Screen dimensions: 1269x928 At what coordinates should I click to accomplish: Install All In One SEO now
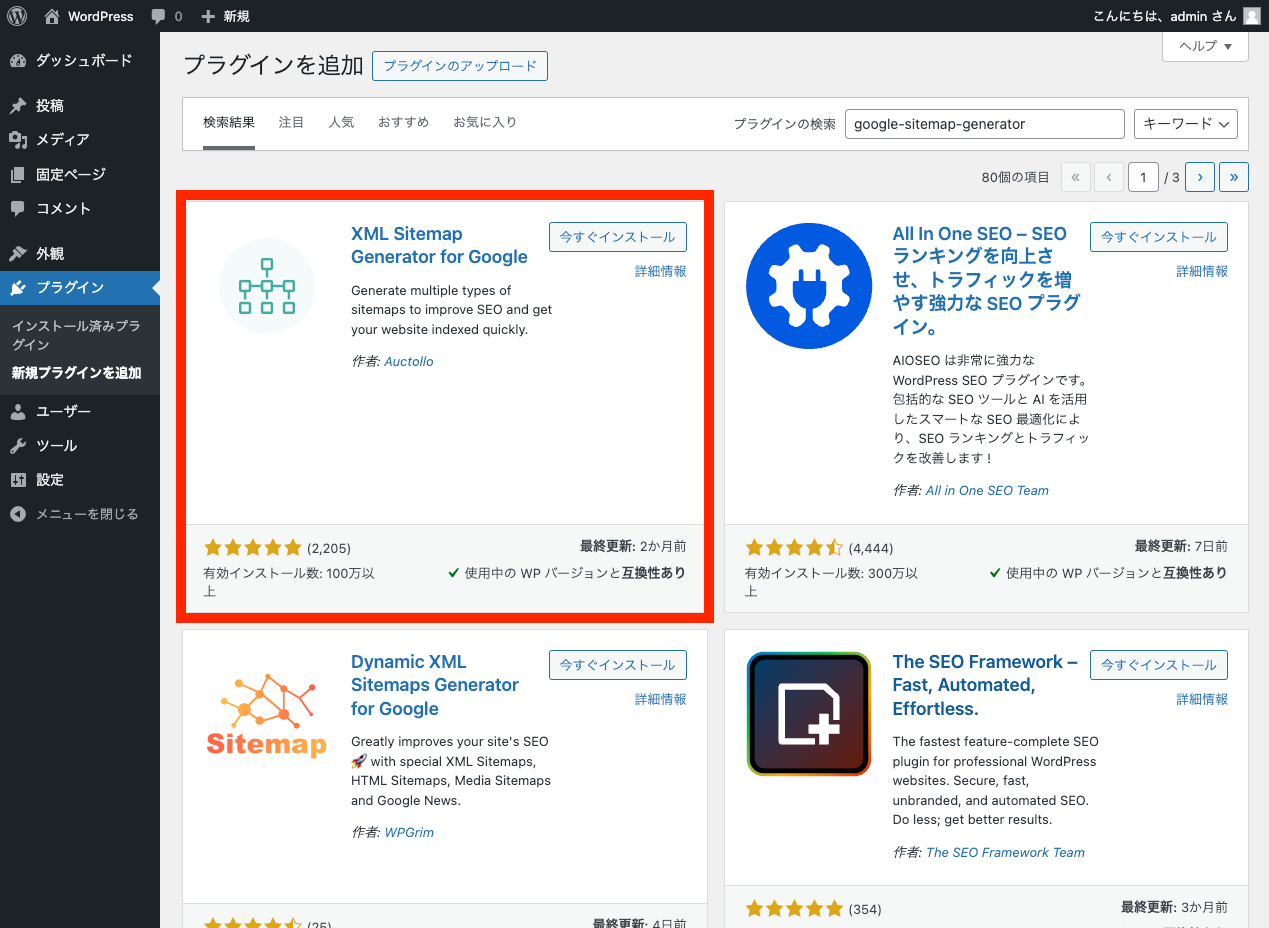(1159, 237)
